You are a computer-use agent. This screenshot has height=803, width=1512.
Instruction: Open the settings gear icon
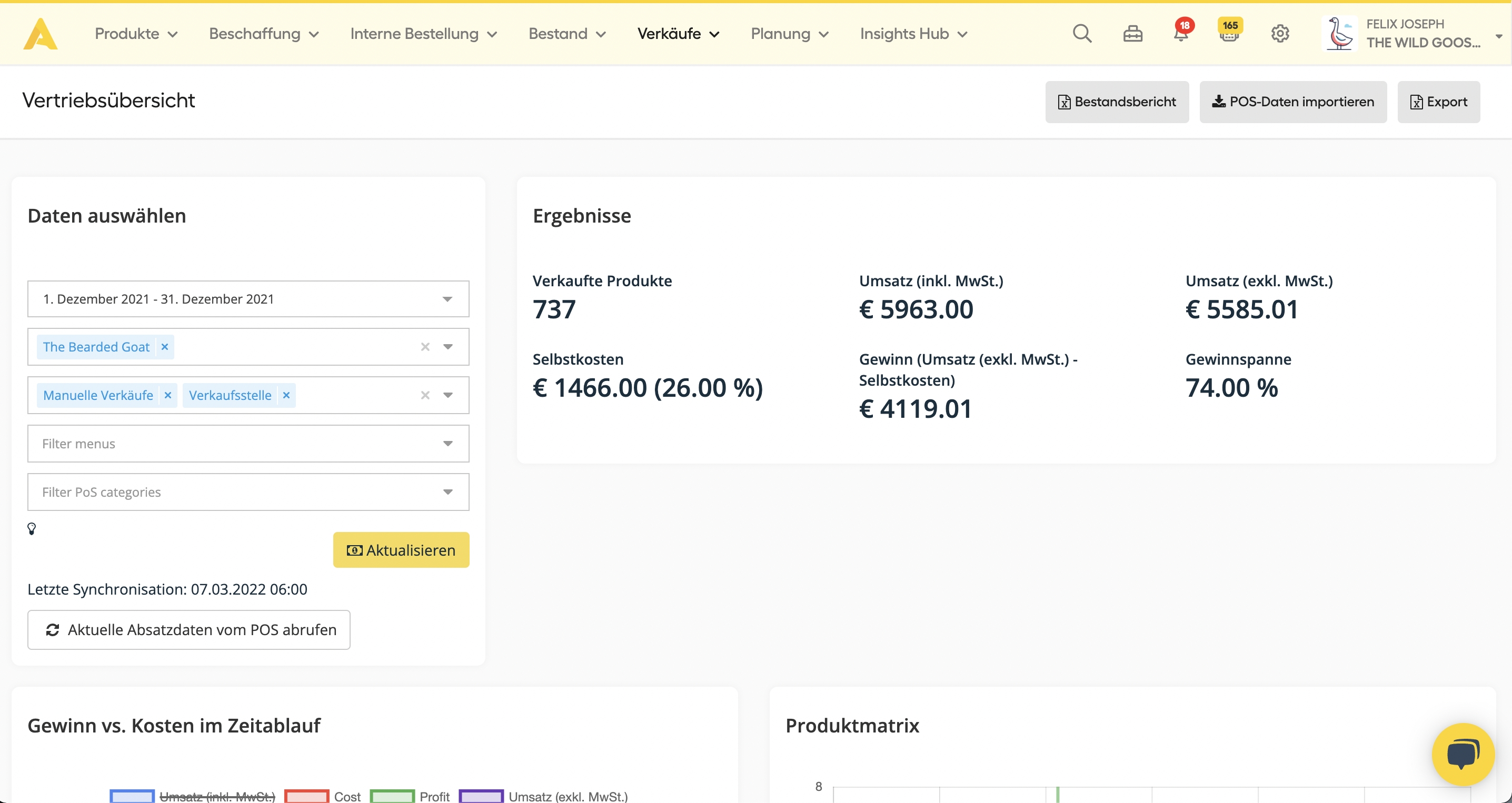pos(1279,34)
